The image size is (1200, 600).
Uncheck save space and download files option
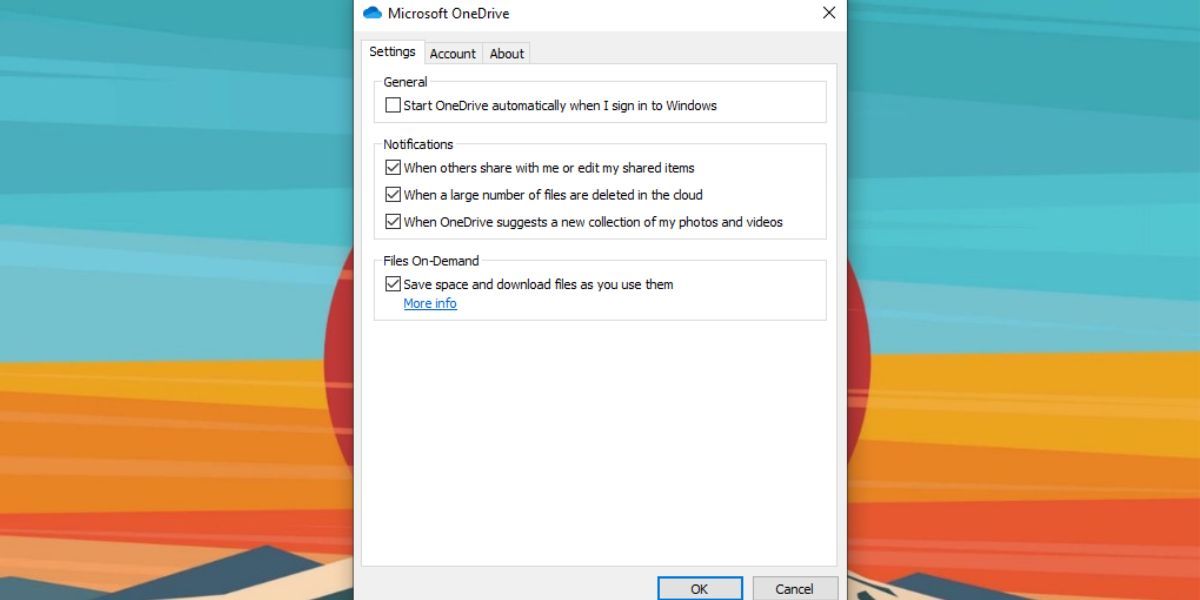(x=393, y=284)
